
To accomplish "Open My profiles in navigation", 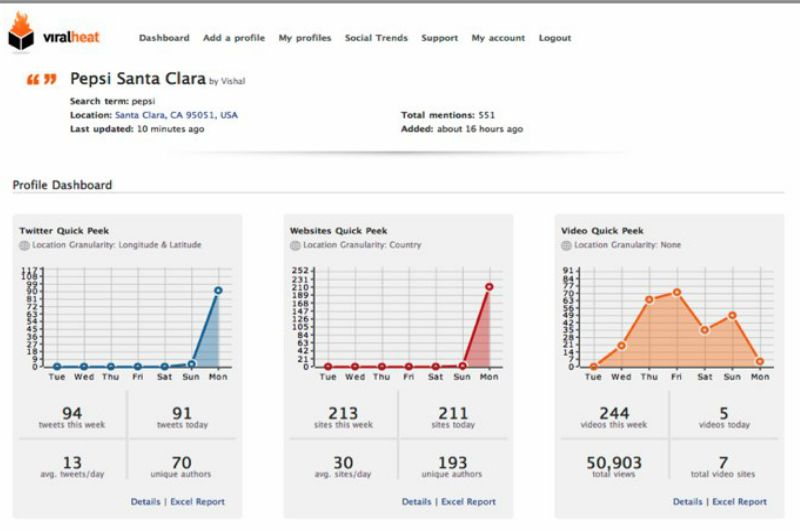I will pos(305,38).
